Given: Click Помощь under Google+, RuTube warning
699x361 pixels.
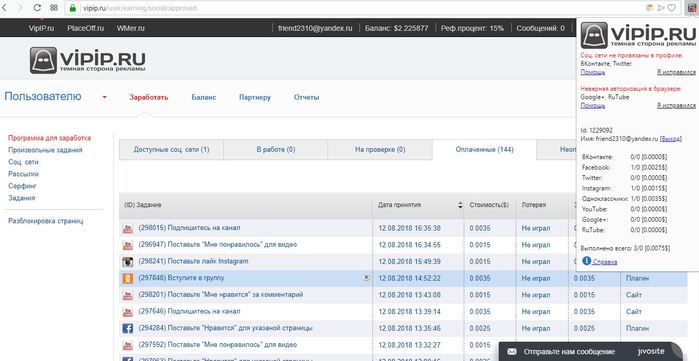Looking at the screenshot, I should point(592,106).
